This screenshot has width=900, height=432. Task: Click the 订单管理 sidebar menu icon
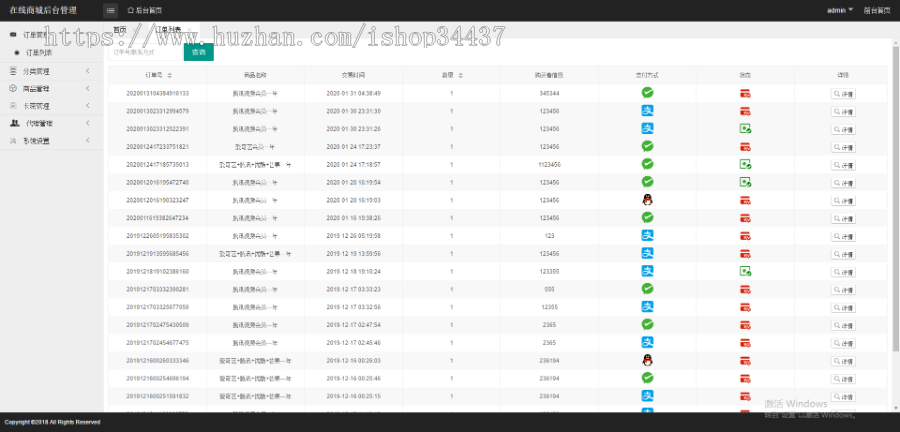point(13,35)
